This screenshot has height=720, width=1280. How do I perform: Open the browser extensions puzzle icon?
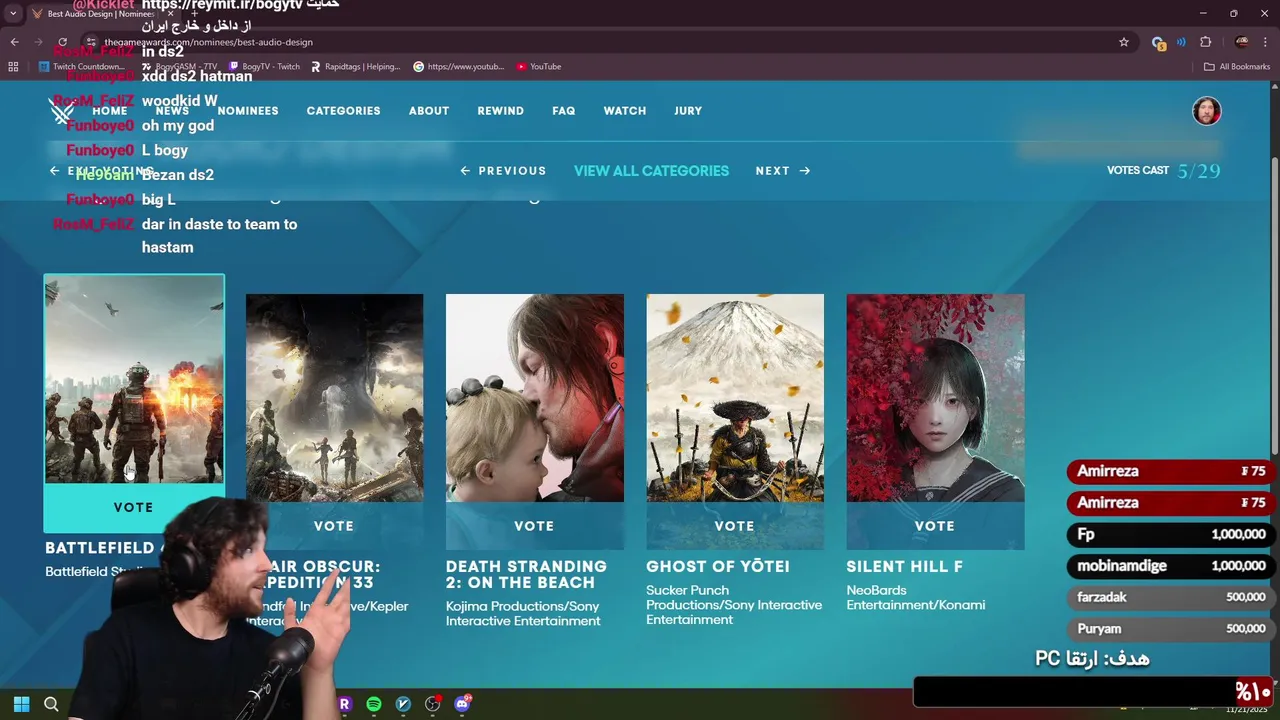1205,42
